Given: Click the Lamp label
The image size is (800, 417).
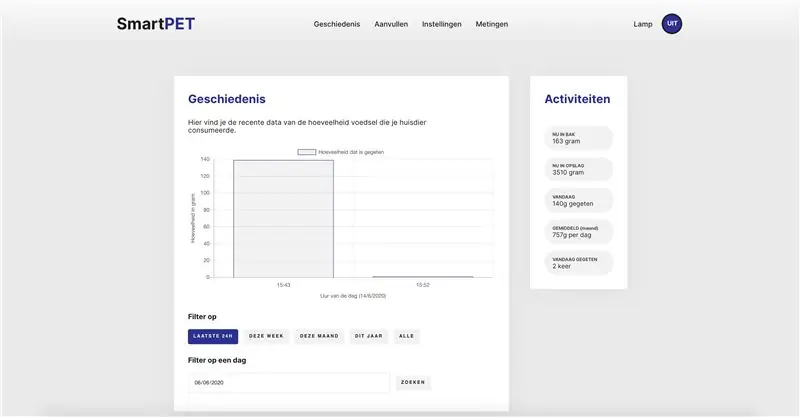Looking at the screenshot, I should [642, 24].
